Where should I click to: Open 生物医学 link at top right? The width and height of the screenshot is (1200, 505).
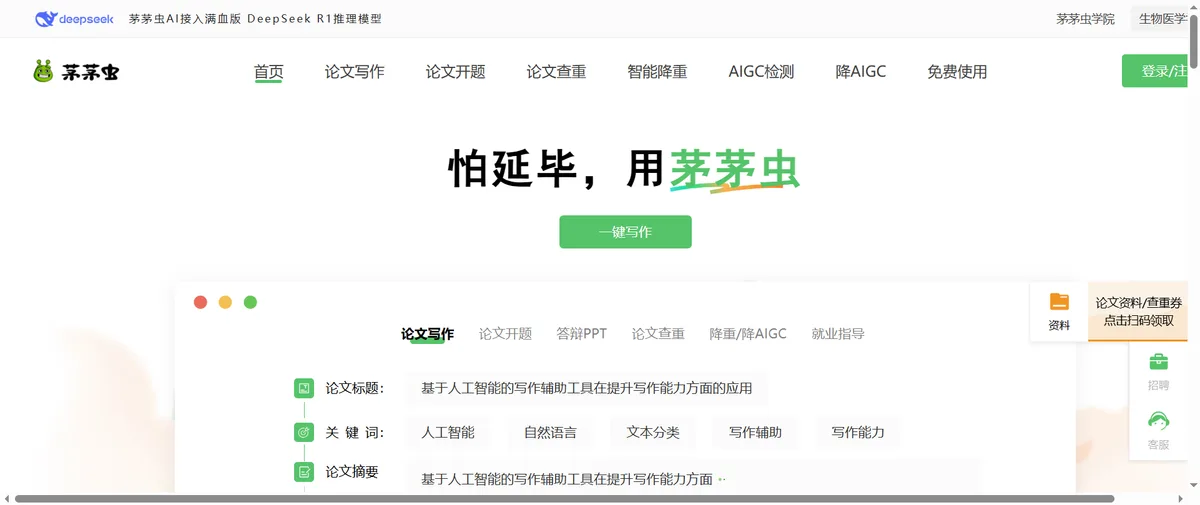point(1159,19)
